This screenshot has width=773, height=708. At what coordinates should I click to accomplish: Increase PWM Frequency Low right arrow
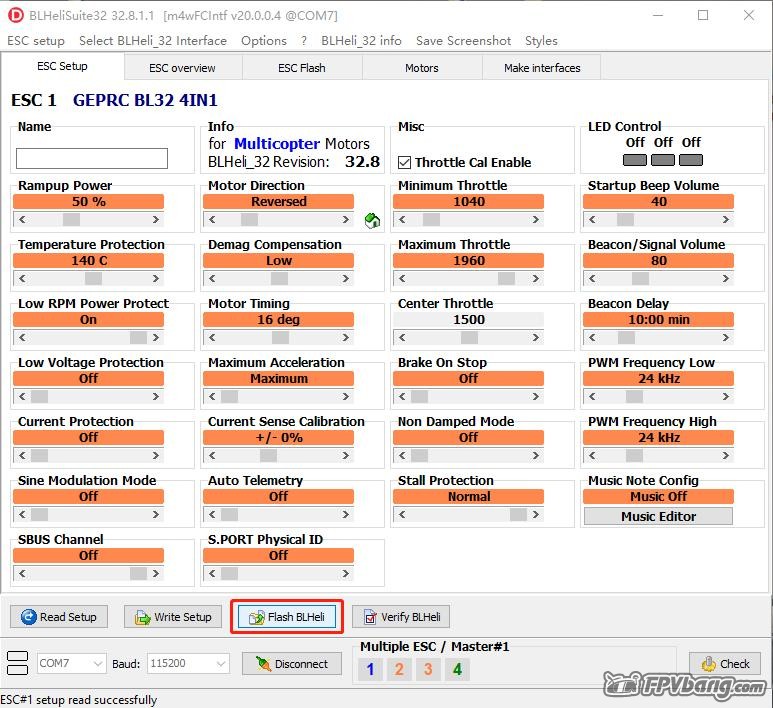pos(726,396)
